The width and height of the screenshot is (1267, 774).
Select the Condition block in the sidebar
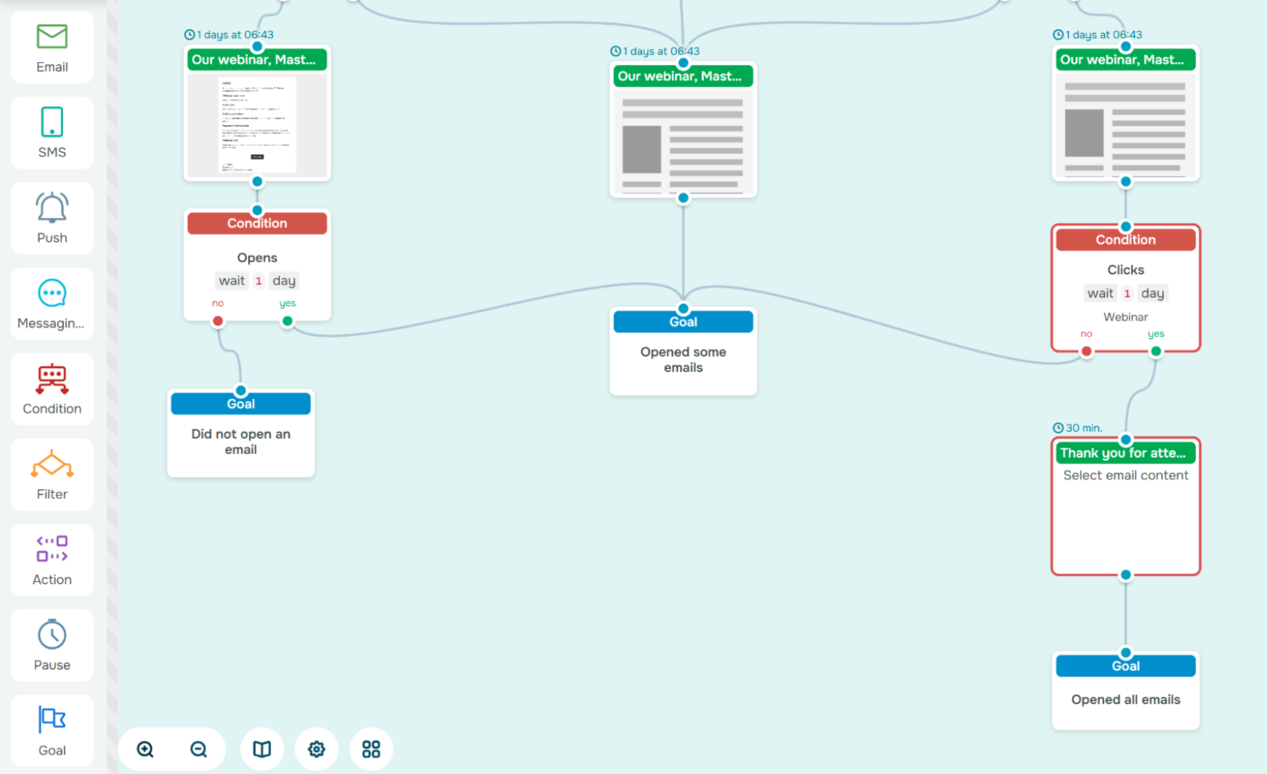(51, 388)
